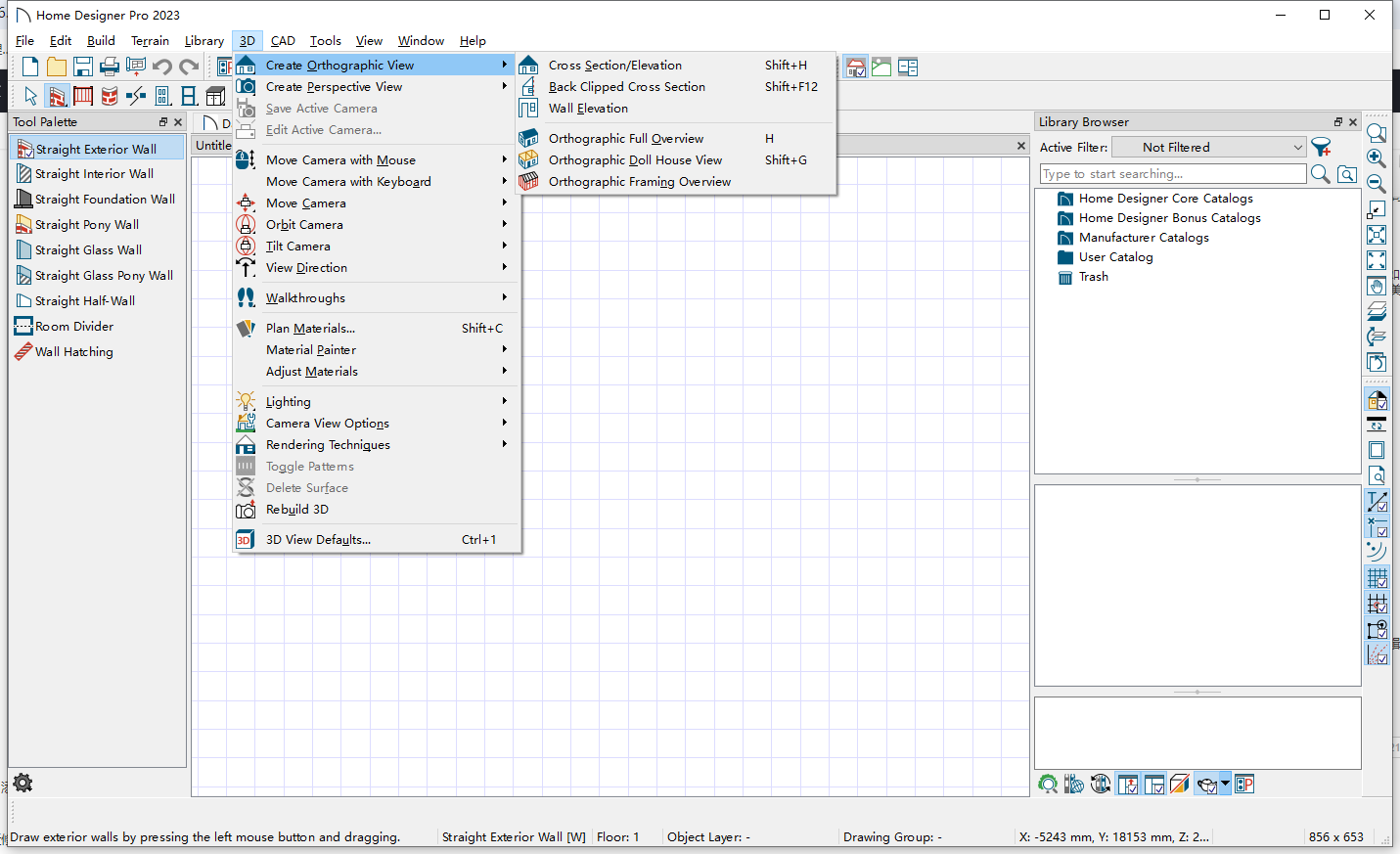Click the Print icon in toolbar

pyautogui.click(x=110, y=67)
